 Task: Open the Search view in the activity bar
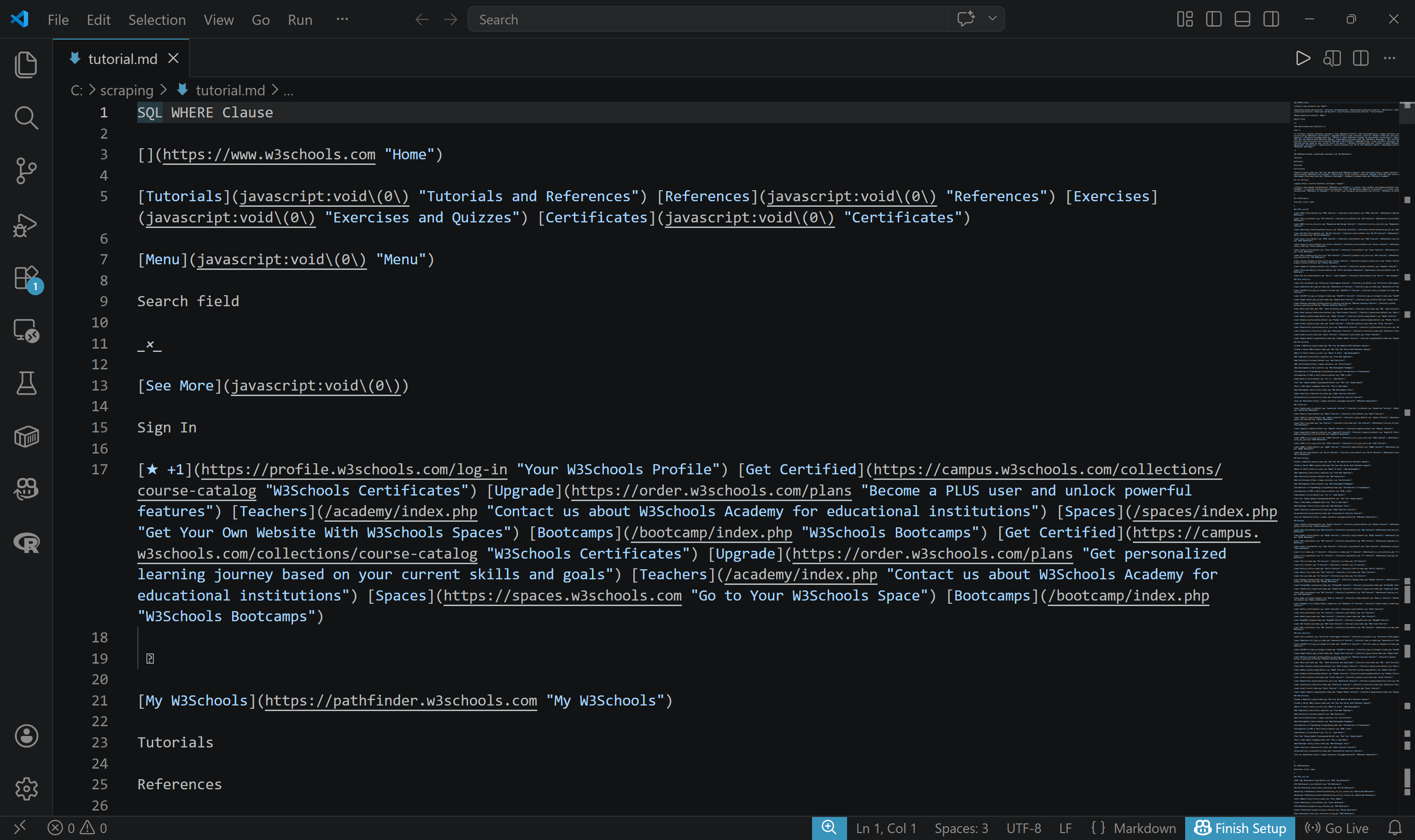coord(26,118)
